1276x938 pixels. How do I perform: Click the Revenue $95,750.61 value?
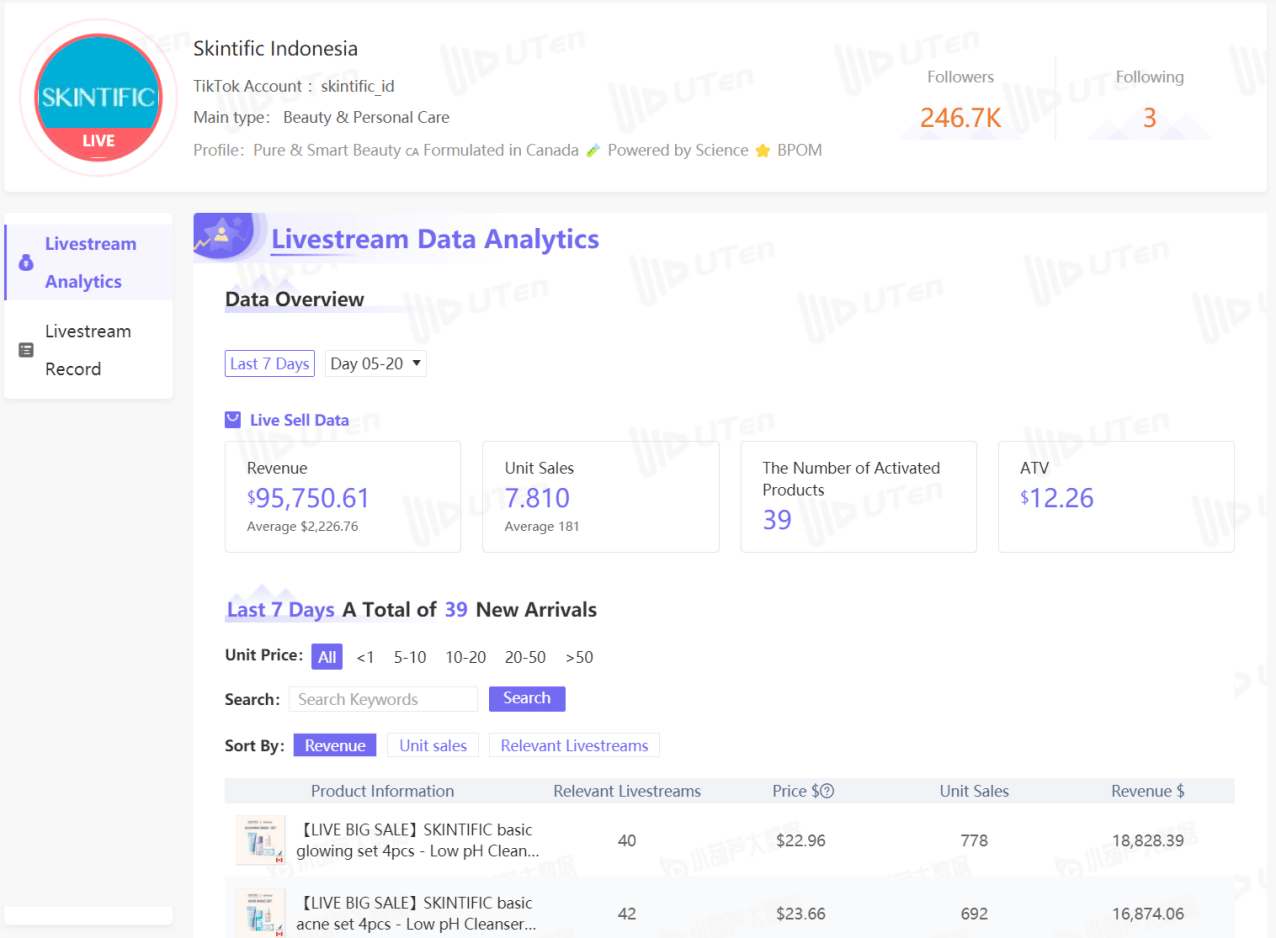point(309,498)
